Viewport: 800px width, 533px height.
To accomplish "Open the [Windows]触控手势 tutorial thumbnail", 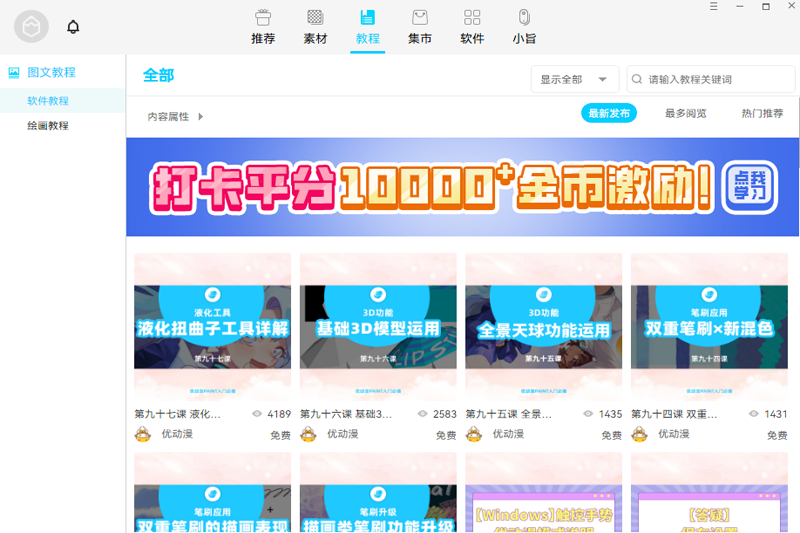I will (x=543, y=493).
